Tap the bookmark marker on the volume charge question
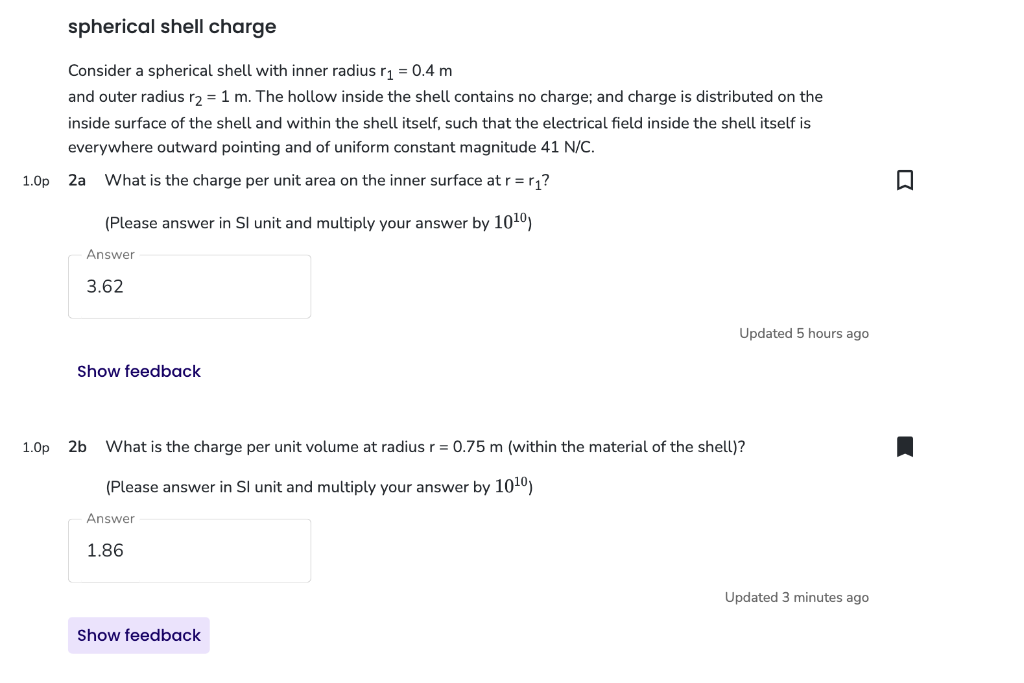The image size is (1024, 683). 905,446
